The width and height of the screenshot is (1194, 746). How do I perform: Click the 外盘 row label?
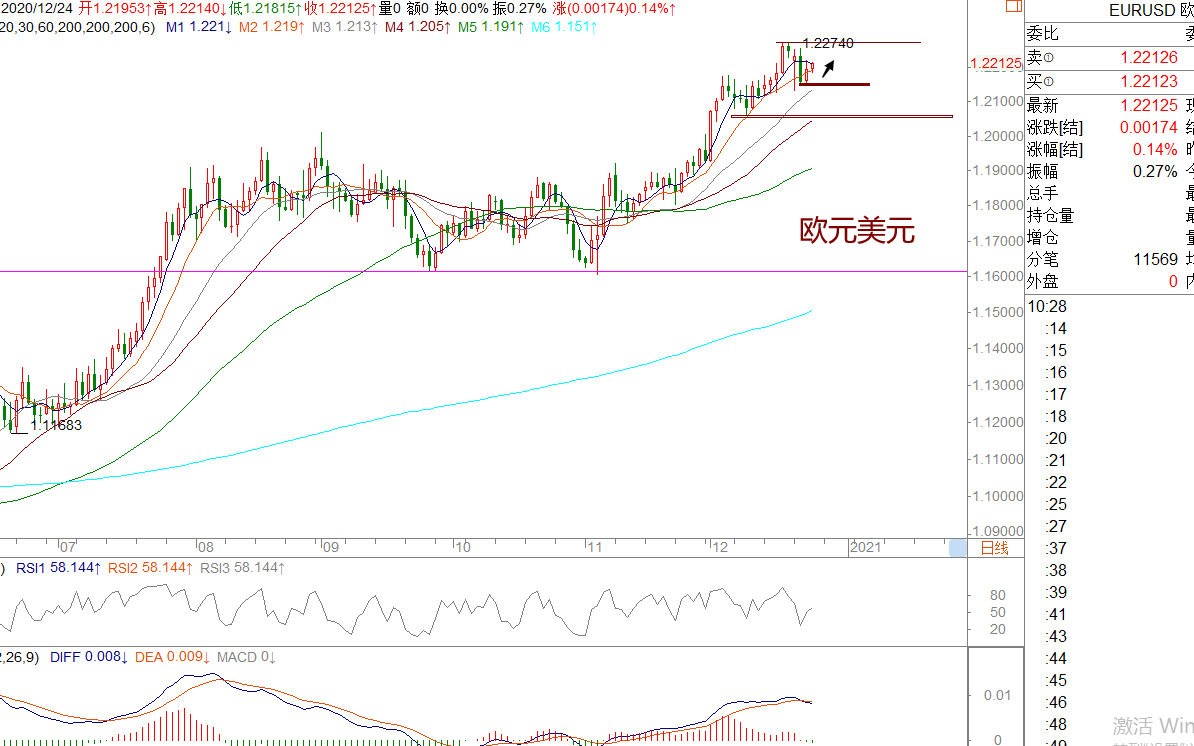[1042, 282]
